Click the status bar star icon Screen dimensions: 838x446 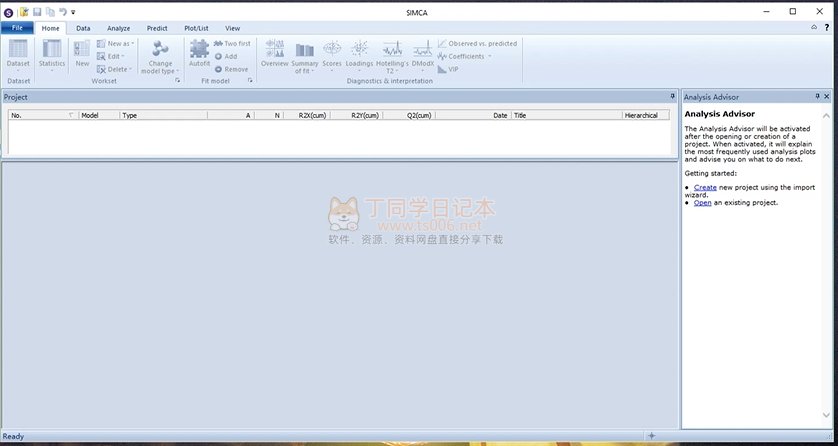651,436
